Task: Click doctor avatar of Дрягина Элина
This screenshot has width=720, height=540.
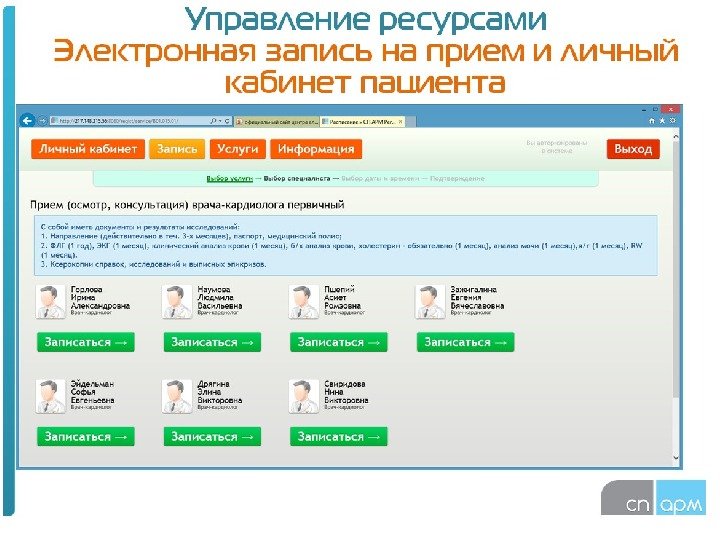Action: tap(177, 396)
